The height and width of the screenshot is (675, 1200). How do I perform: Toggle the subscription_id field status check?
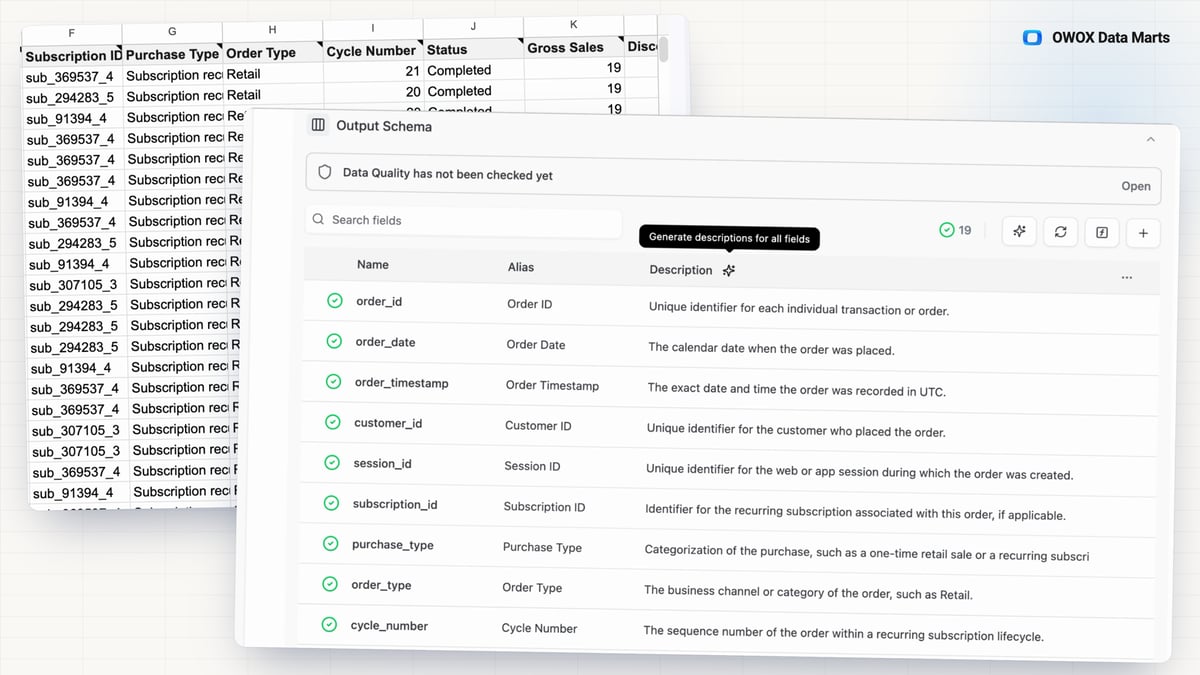(331, 503)
